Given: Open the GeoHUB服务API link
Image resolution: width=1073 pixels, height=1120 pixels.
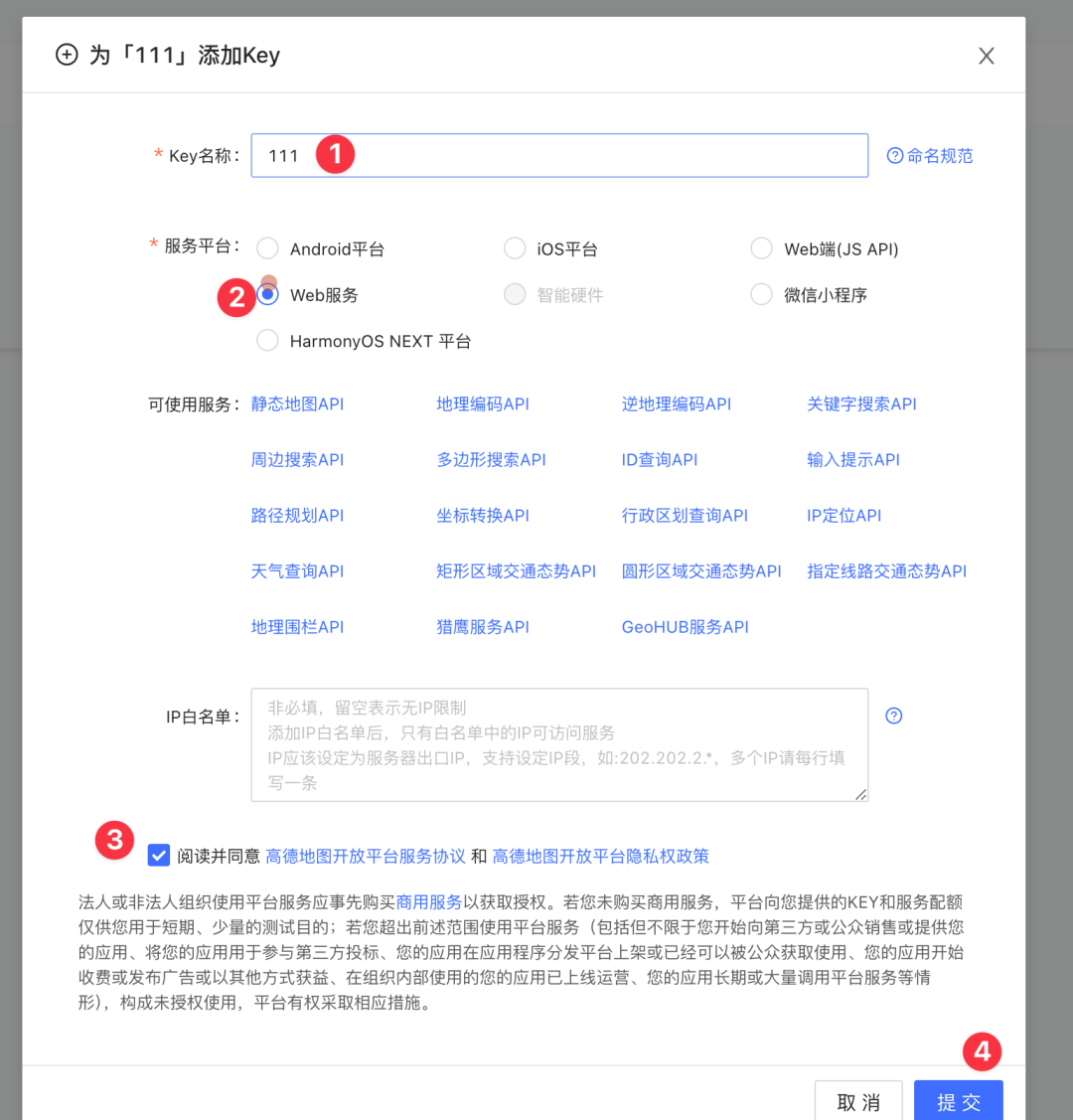Looking at the screenshot, I should click(685, 627).
